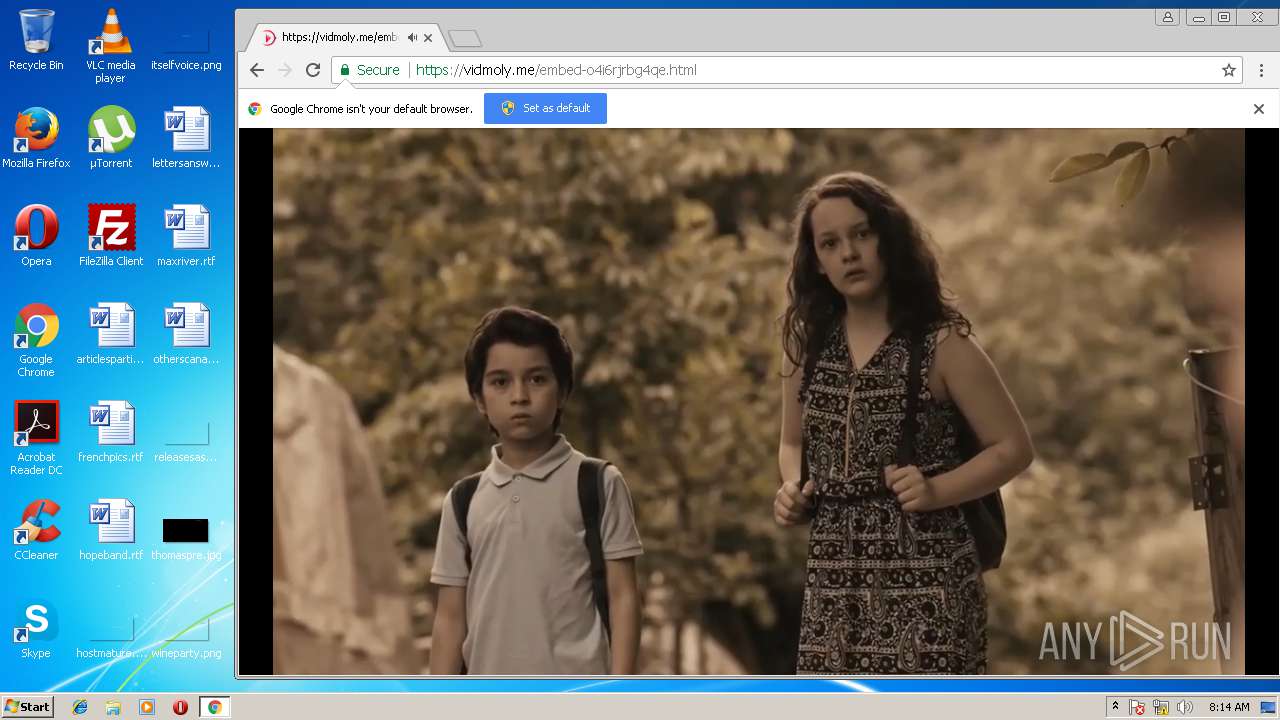Open a new Chrome tab
The height and width of the screenshot is (720, 1280).
(x=464, y=38)
